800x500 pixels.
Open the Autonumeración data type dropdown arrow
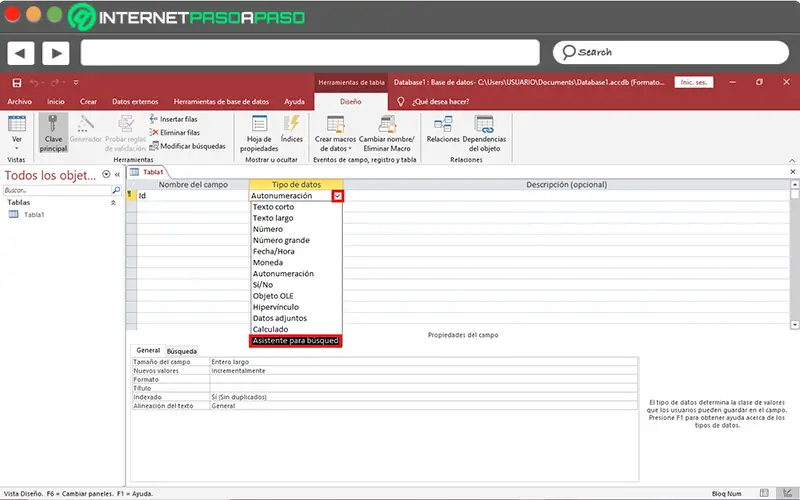coord(337,196)
